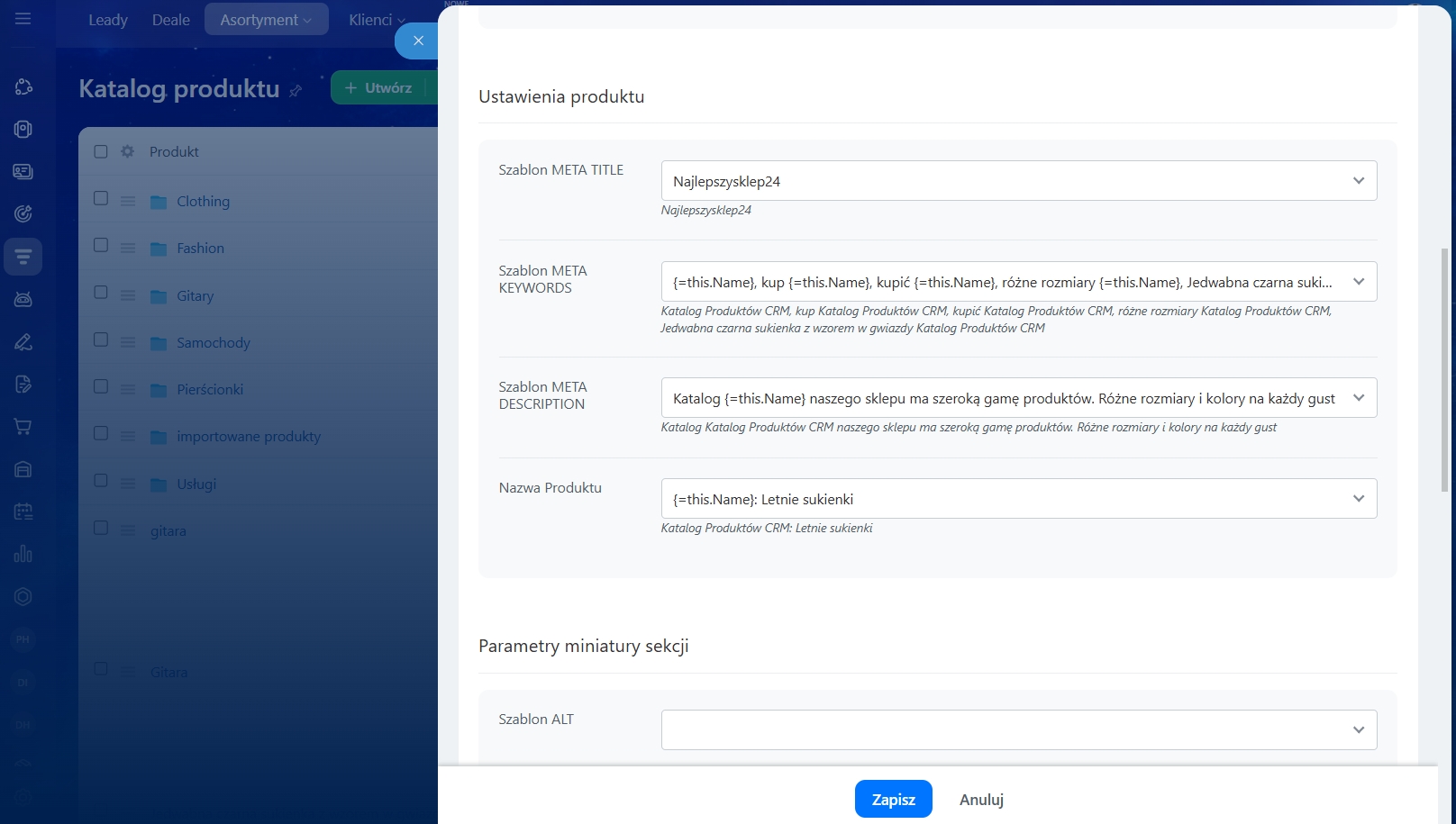Screen dimensions: 1456x824
Task: Open the Szablon ALT dropdown arrow
Action: 1358,729
